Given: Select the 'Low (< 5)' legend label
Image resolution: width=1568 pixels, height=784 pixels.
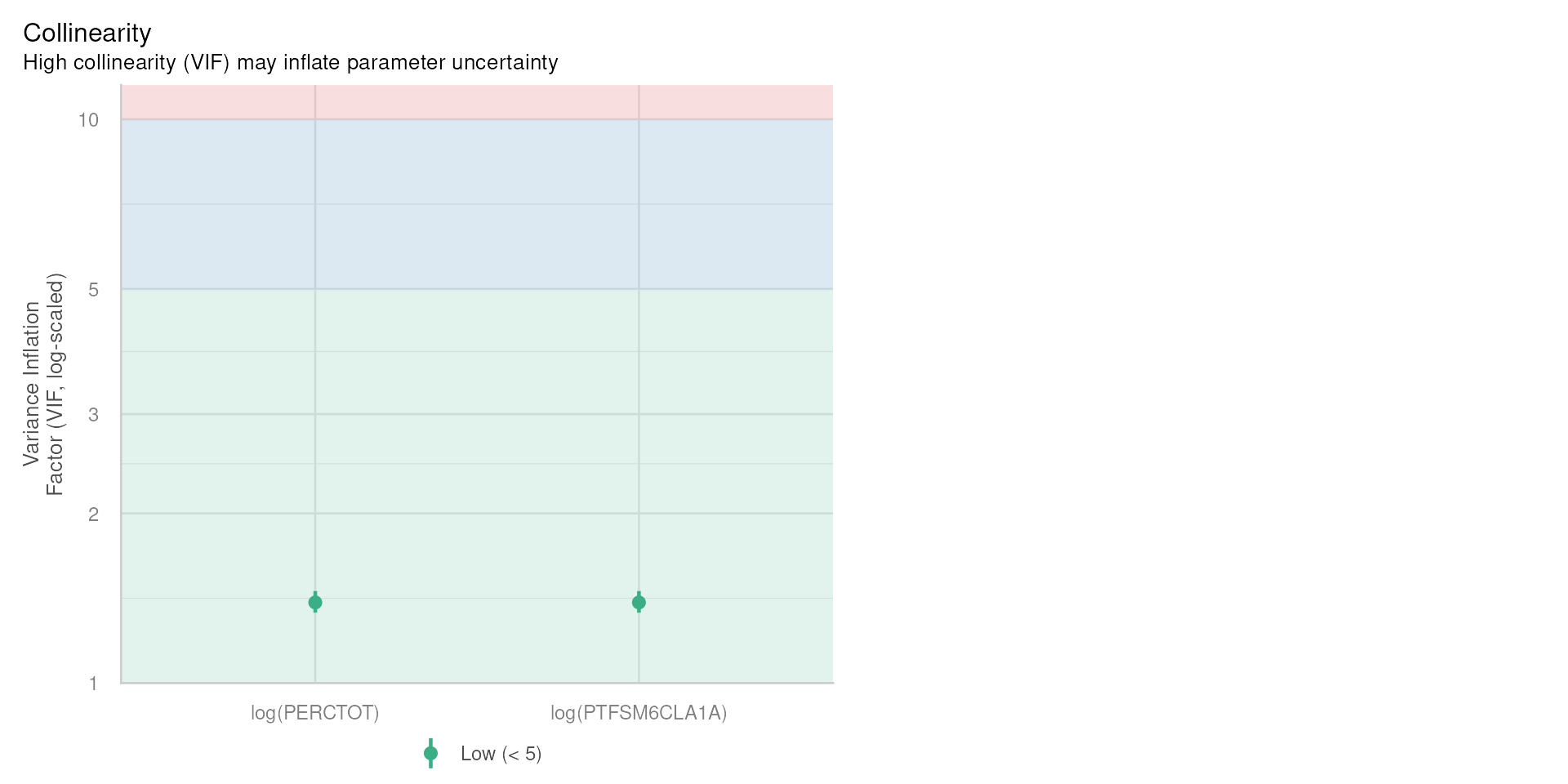Looking at the screenshot, I should click(501, 754).
